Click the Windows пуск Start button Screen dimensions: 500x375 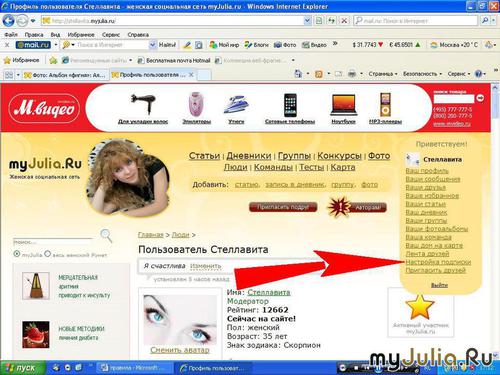tap(22, 368)
